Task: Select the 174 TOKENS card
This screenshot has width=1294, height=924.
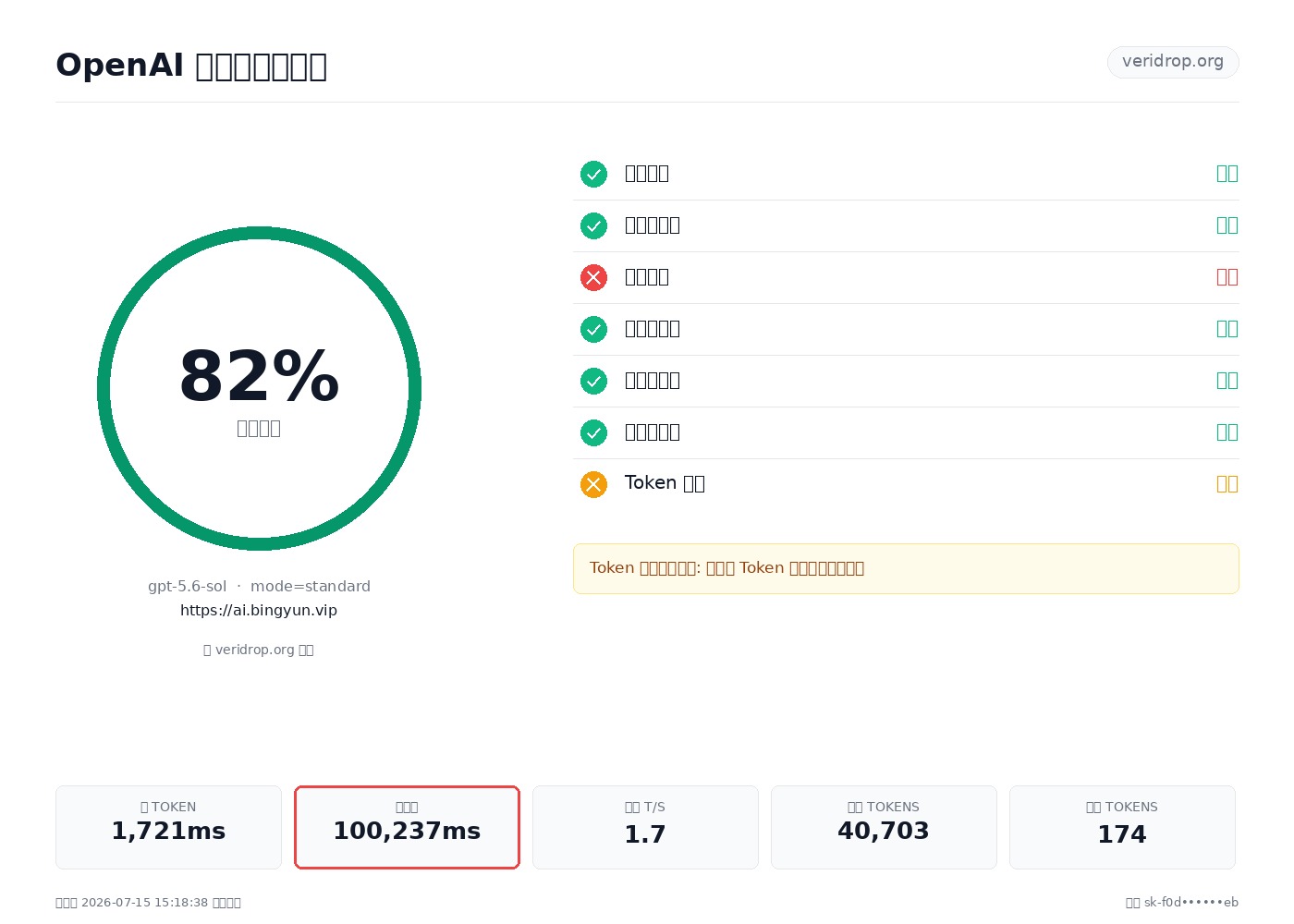Action: 1122,827
